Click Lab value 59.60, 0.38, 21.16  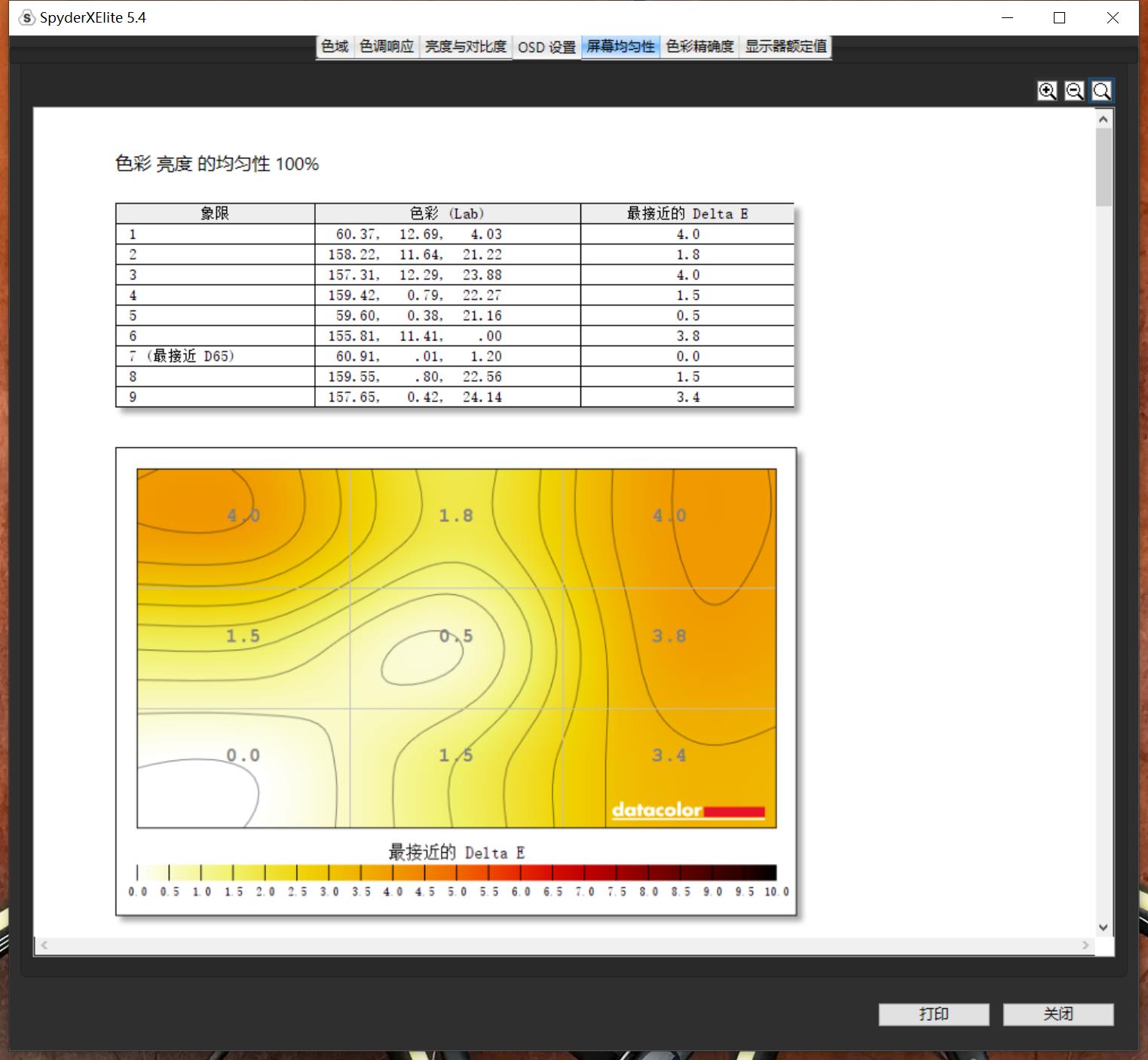(x=418, y=316)
